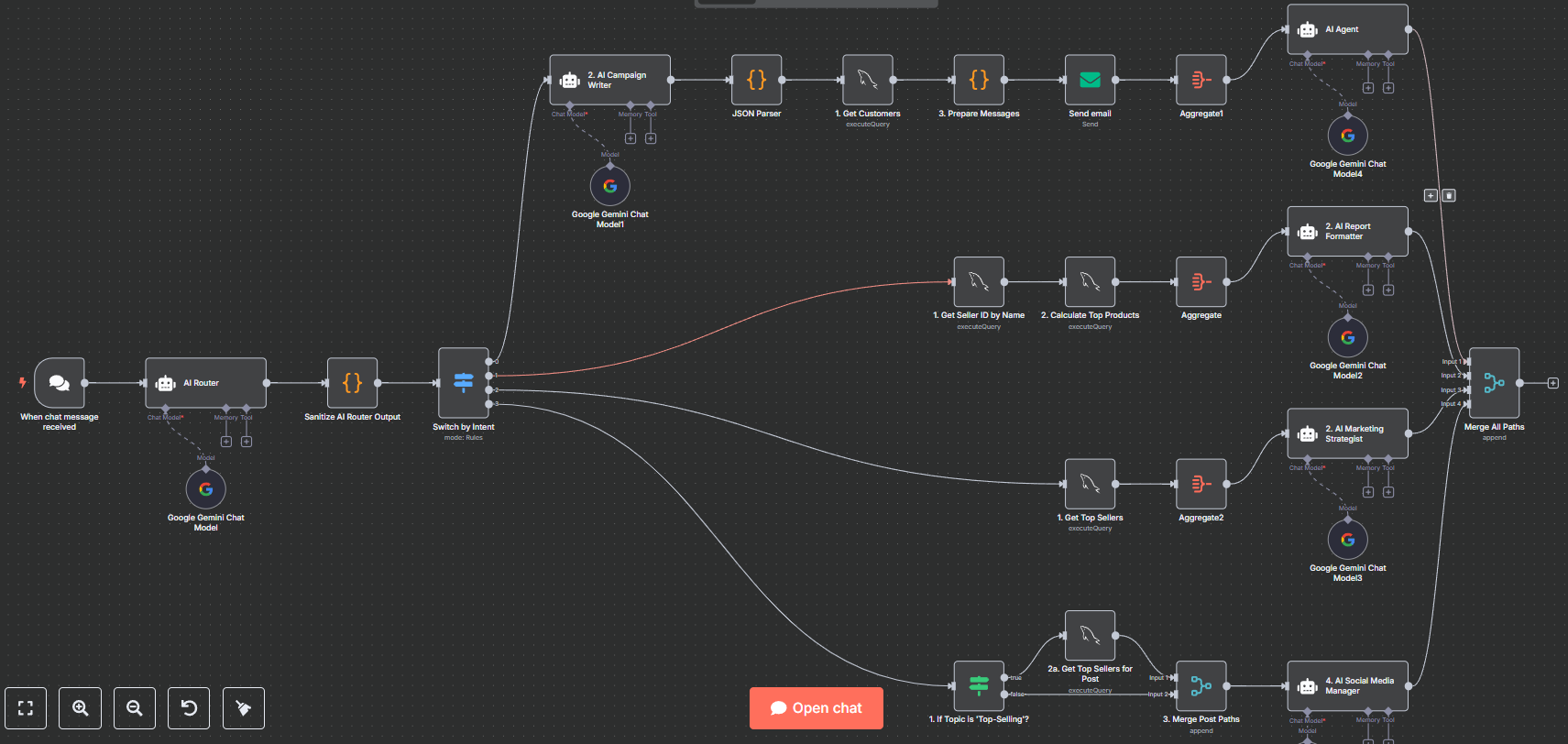Select the AI Agent node

tap(1348, 29)
